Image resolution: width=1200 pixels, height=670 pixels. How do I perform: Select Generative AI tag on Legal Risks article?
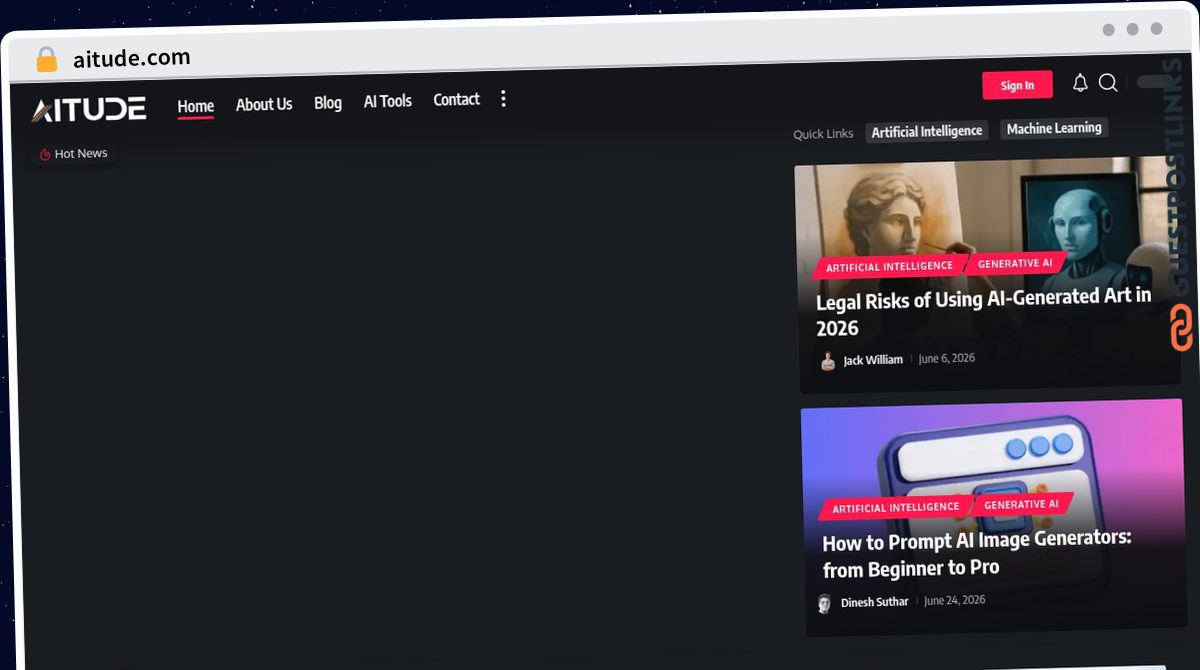pos(1015,264)
